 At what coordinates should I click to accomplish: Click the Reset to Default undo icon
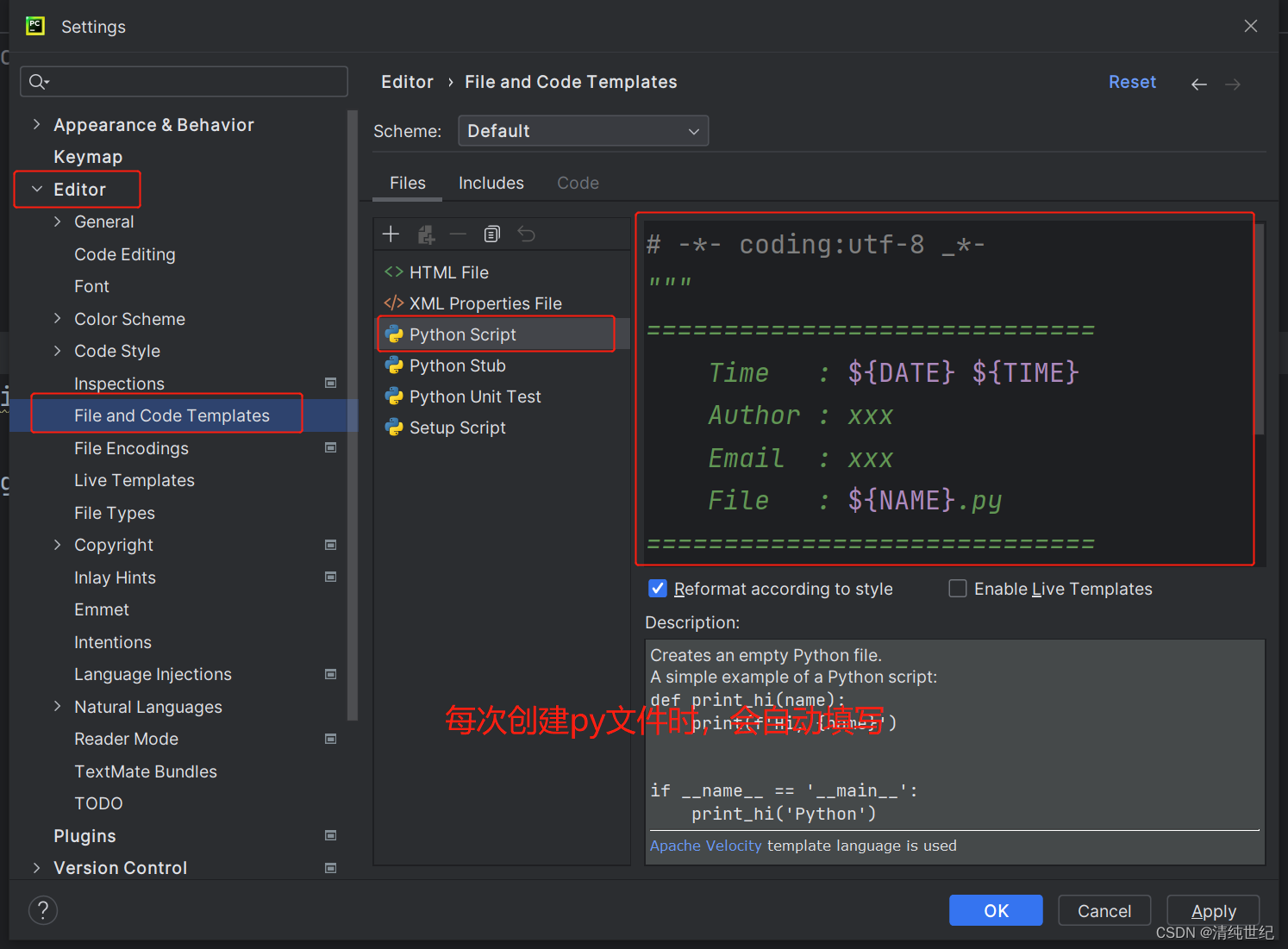tap(526, 234)
